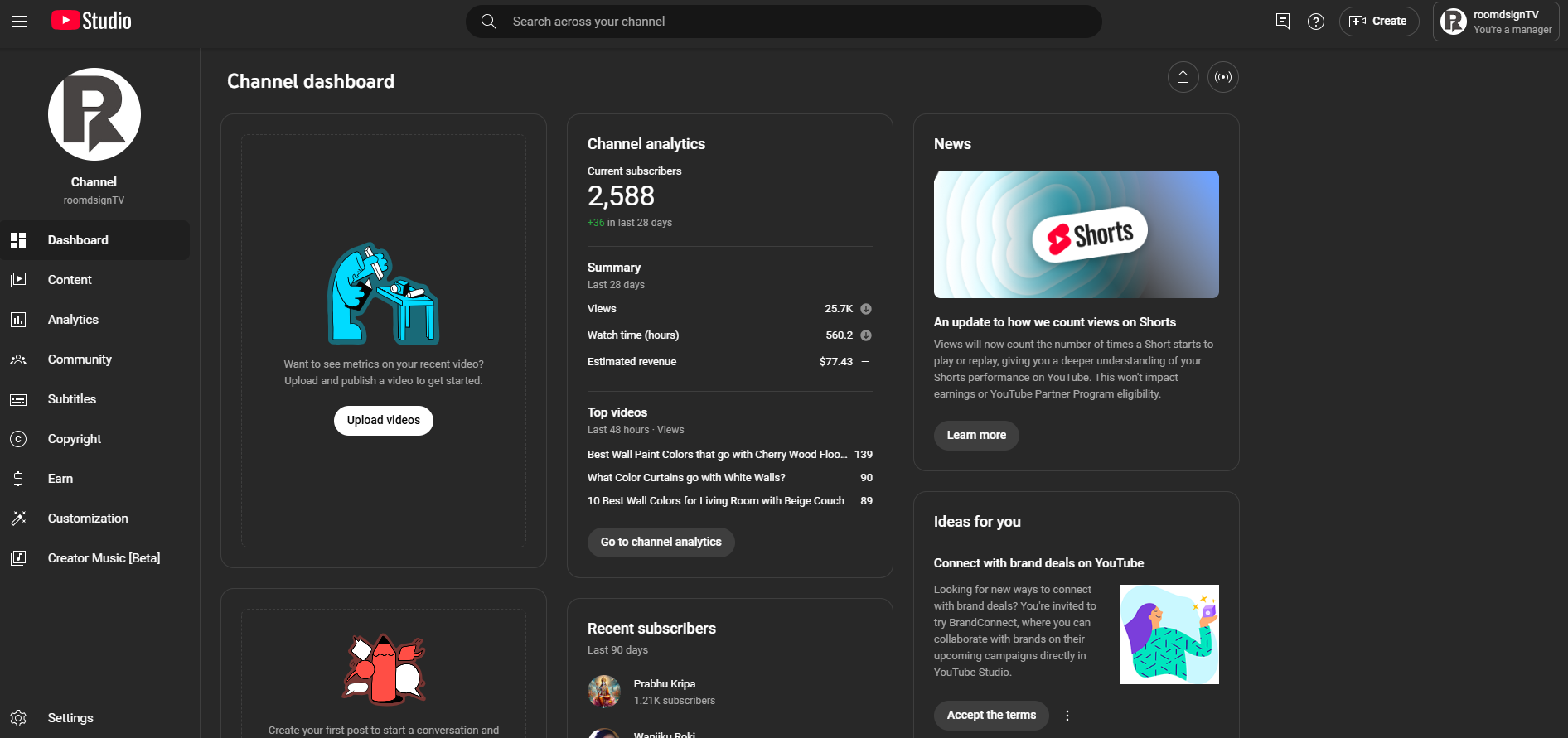The image size is (1568, 738).
Task: Click the Watch time trend arrow icon
Action: coord(866,335)
